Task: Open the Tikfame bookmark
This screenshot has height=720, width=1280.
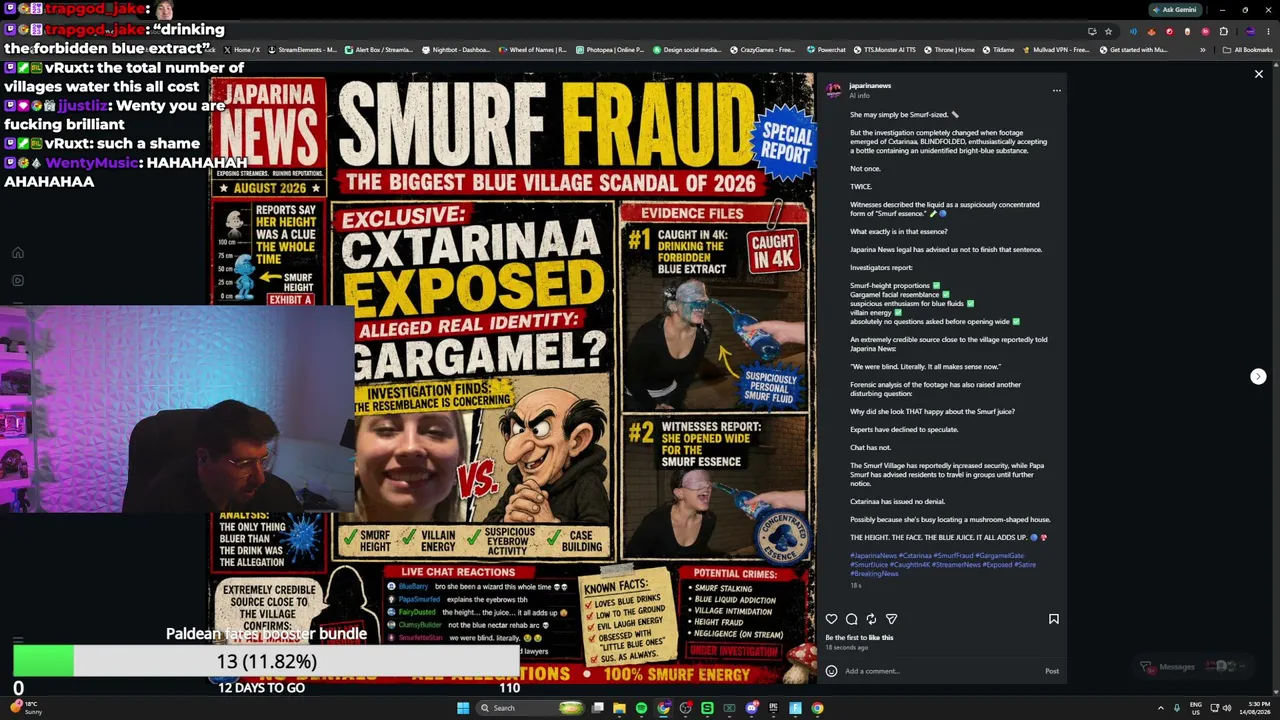Action: click(x=998, y=50)
